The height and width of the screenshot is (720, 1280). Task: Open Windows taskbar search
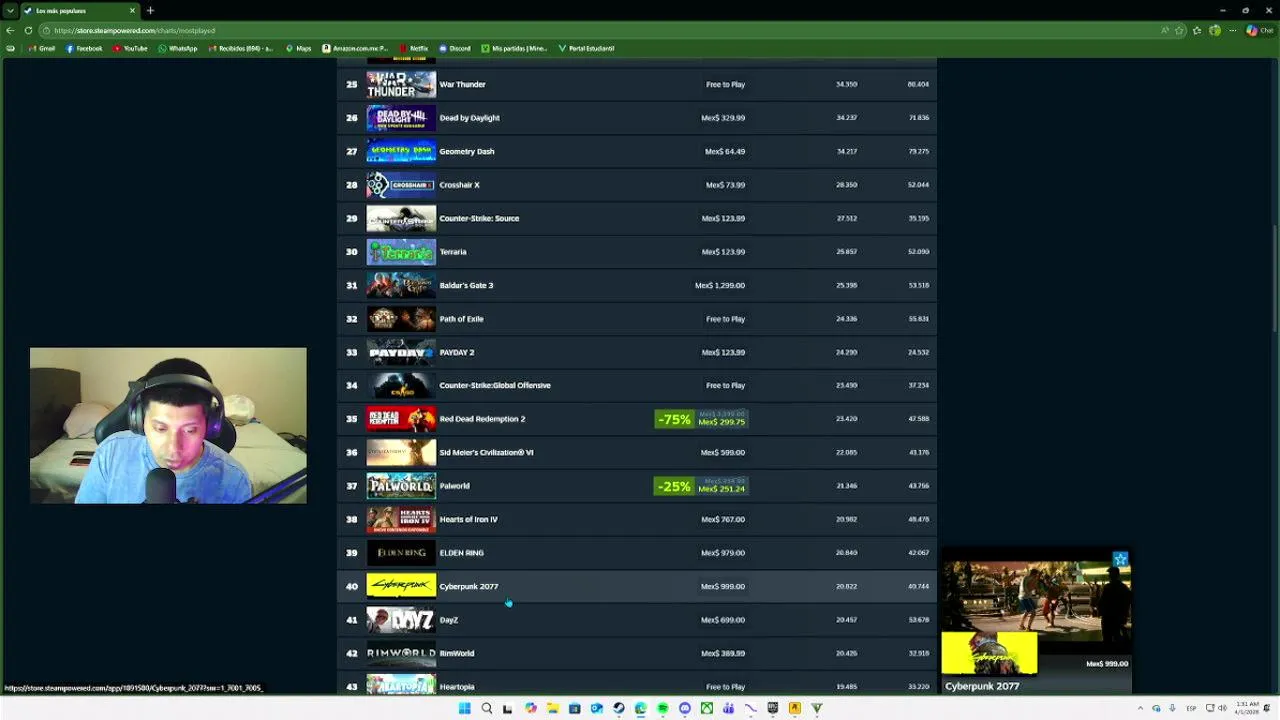(x=486, y=708)
